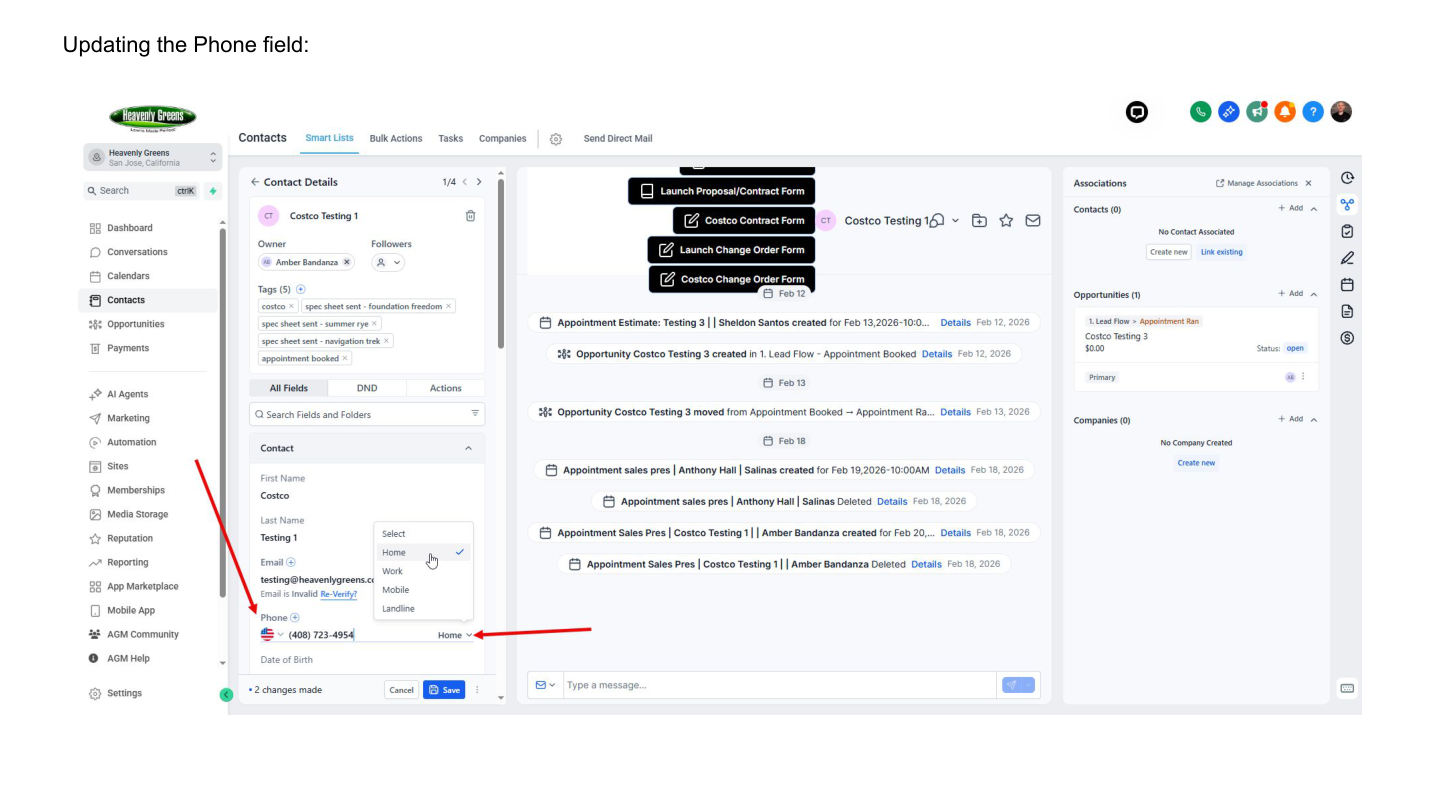Viewport: 1440px width, 810px height.
Task: Save the contact changes
Action: click(x=444, y=690)
